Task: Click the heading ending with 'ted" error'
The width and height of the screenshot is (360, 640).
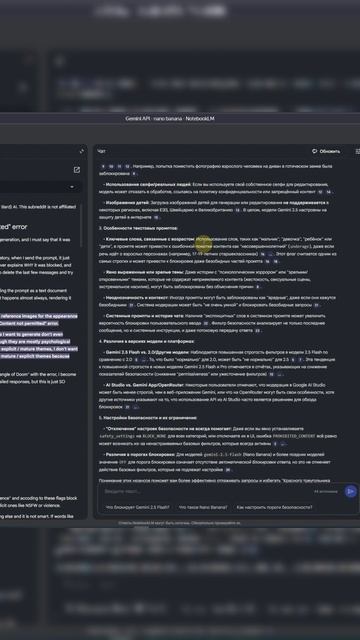Action: (14, 227)
